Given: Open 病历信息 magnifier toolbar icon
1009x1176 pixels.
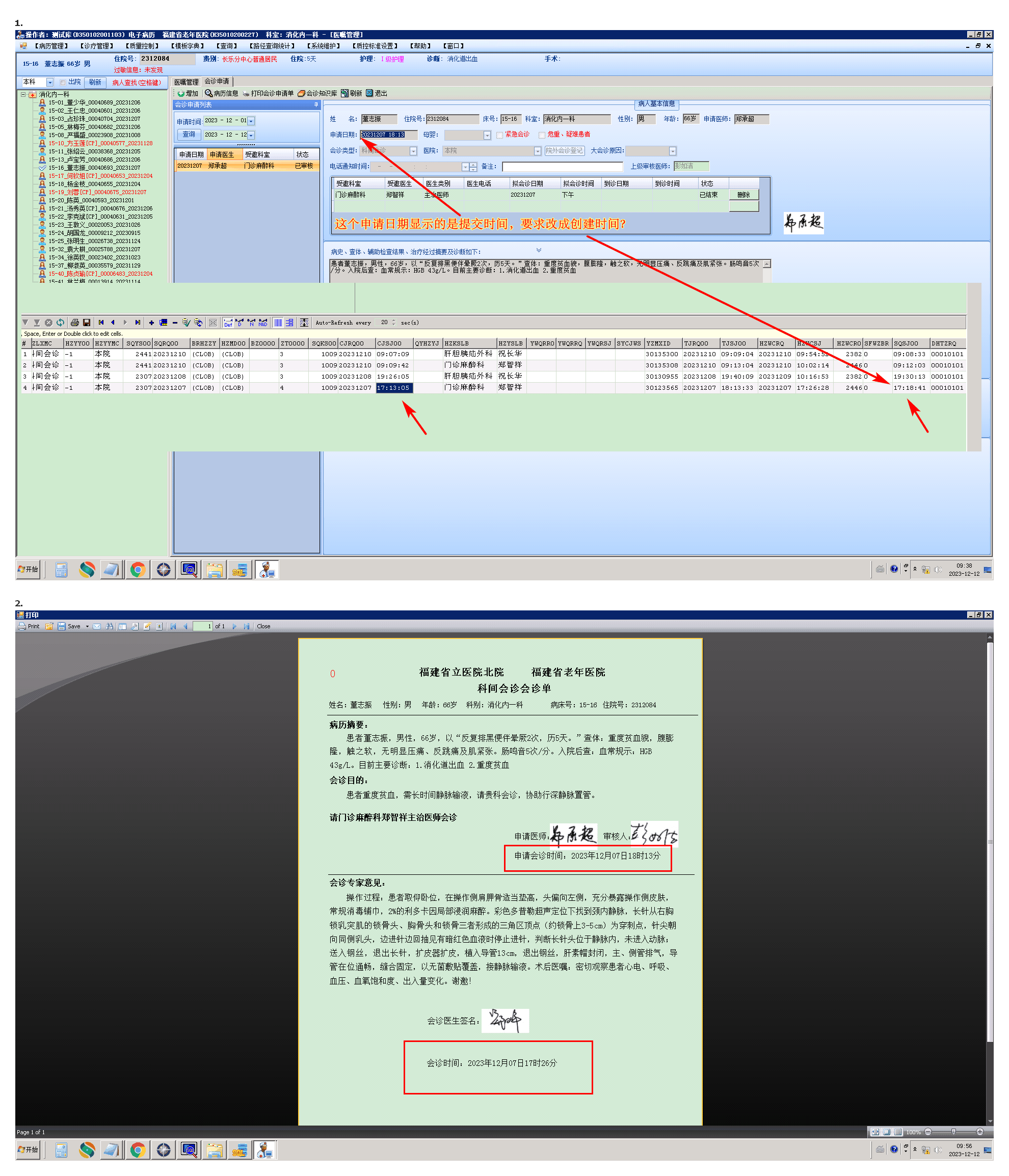Looking at the screenshot, I should click(x=209, y=94).
